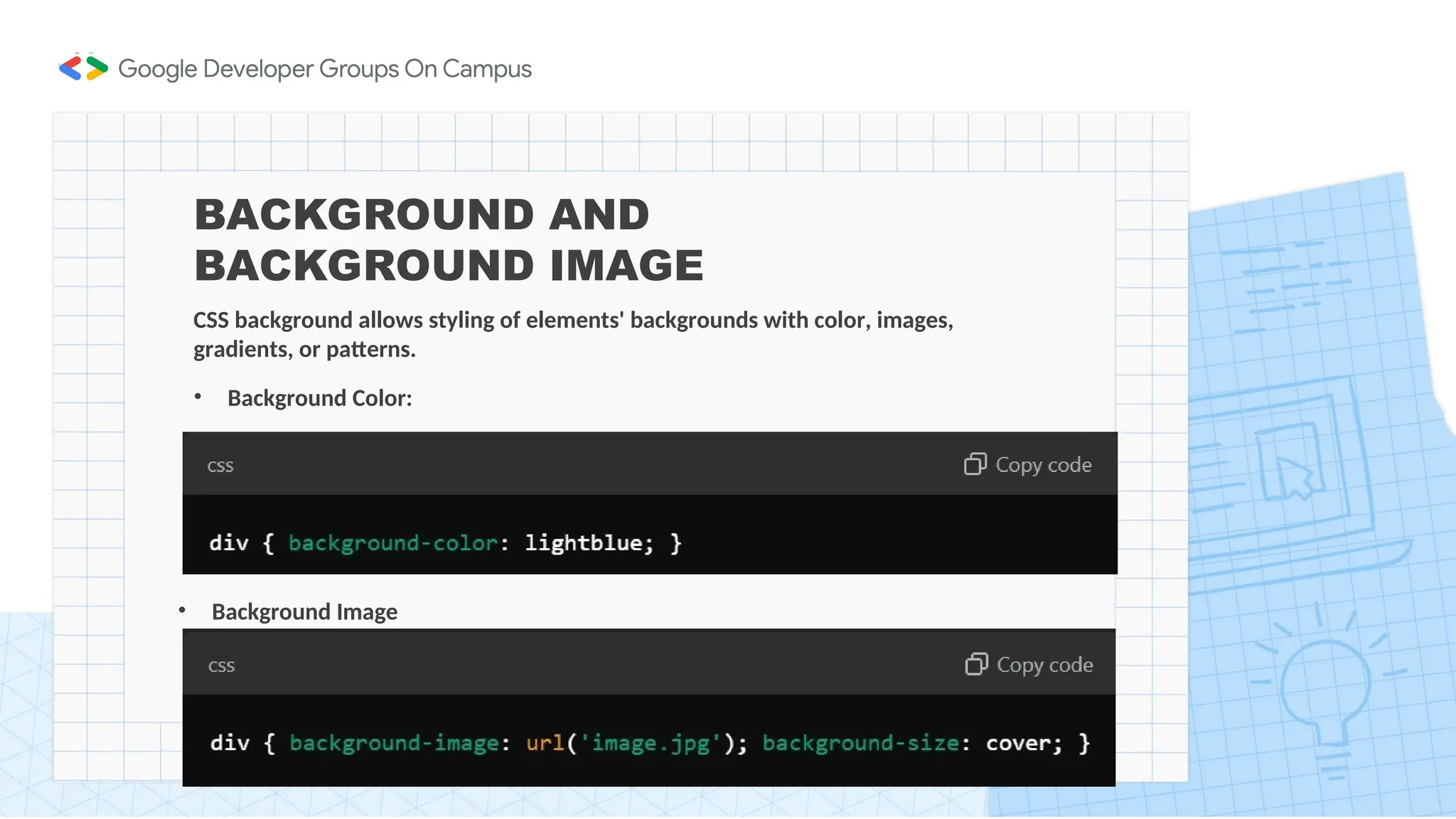Viewport: 1456px width, 819px height.
Task: Click the copy icon in second code block
Action: point(976,664)
